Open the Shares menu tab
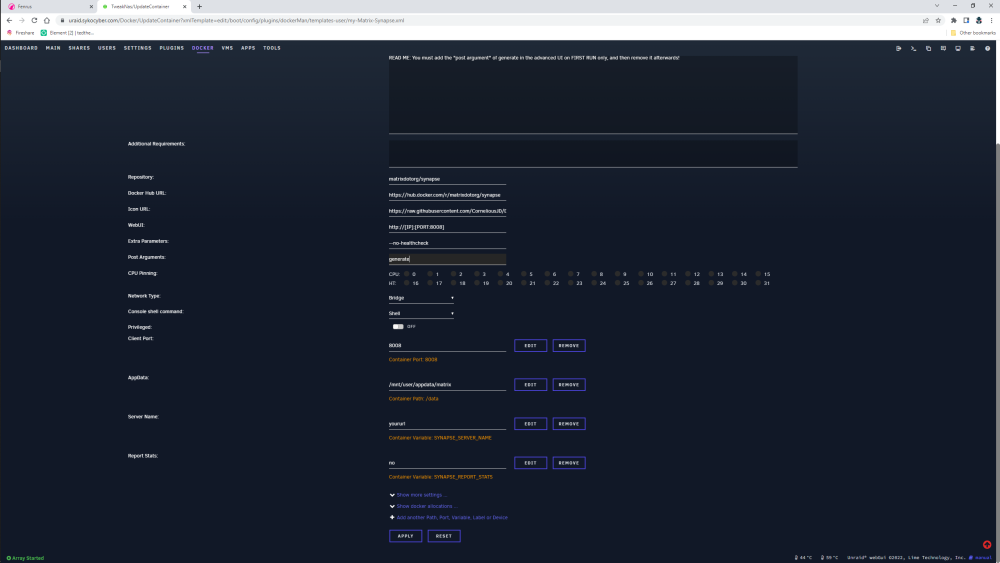Image resolution: width=1000 pixels, height=563 pixels. coord(79,48)
